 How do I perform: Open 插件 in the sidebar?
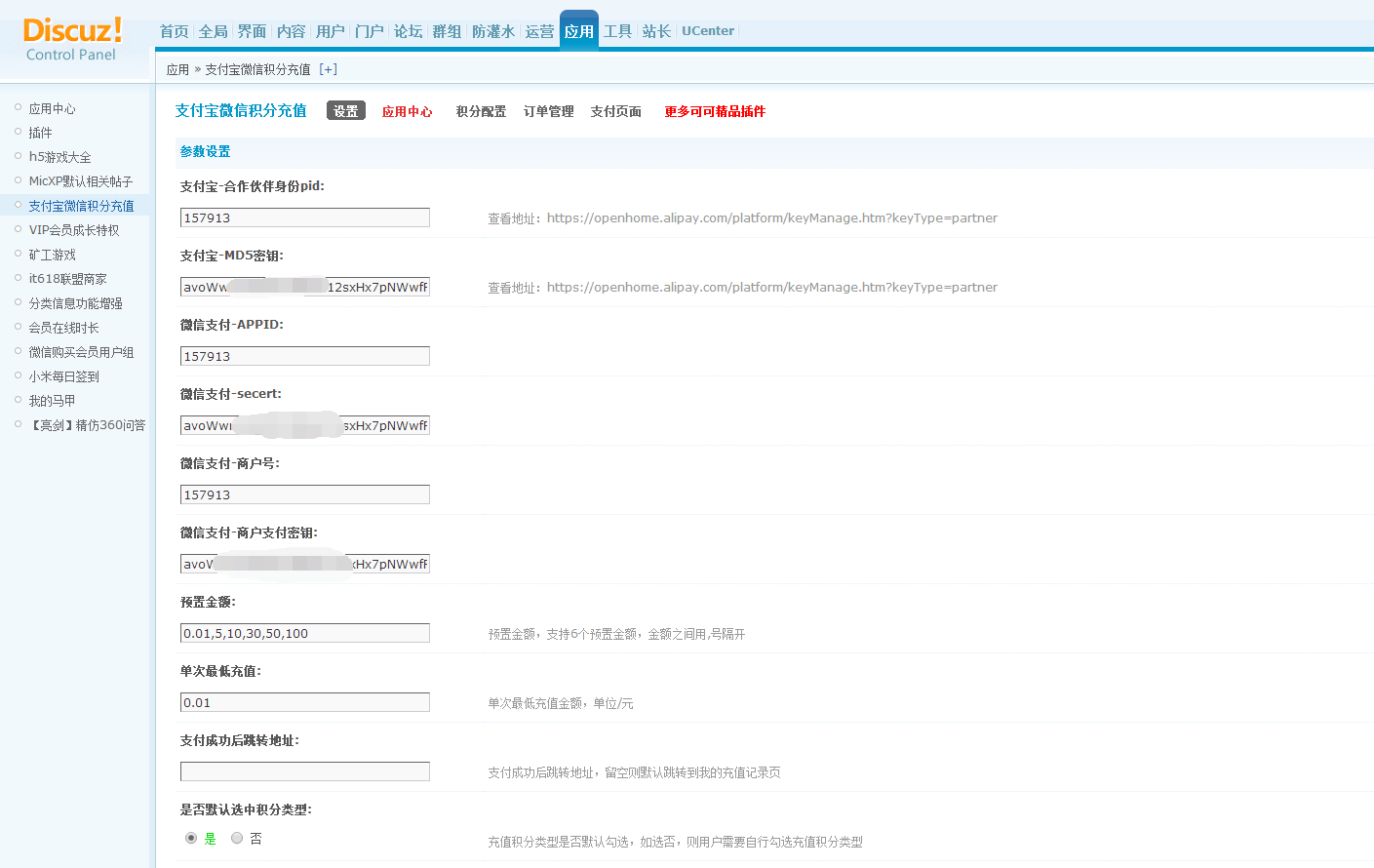[40, 133]
